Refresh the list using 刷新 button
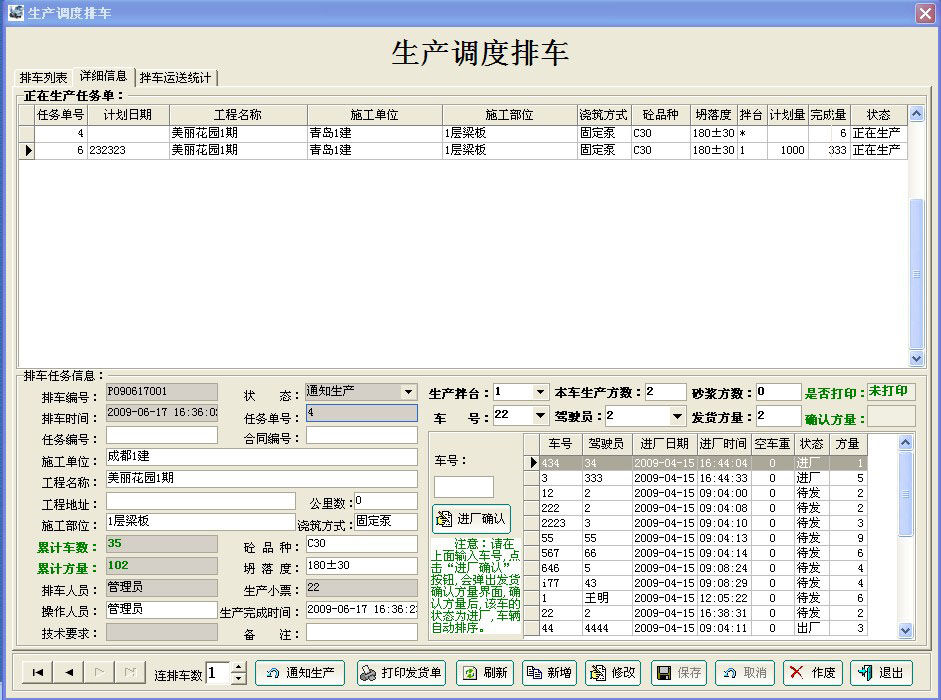The width and height of the screenshot is (941, 700). 485,673
